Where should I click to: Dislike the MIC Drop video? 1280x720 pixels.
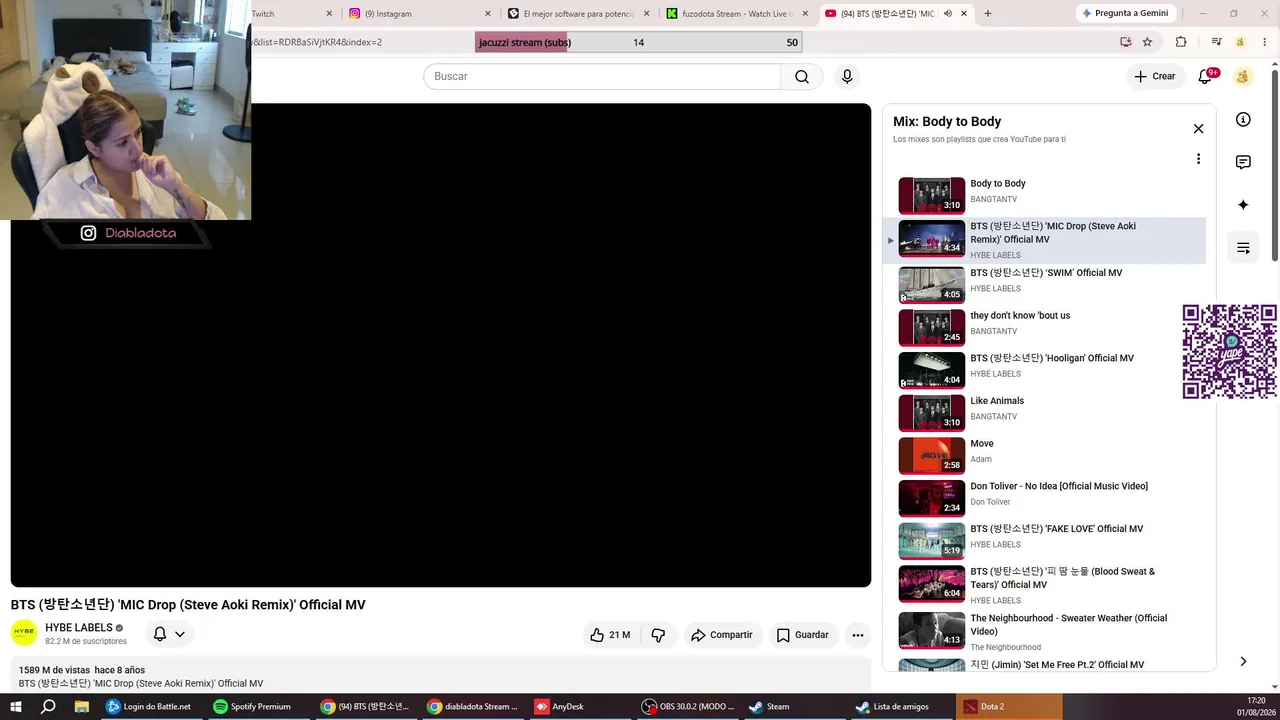coord(658,635)
